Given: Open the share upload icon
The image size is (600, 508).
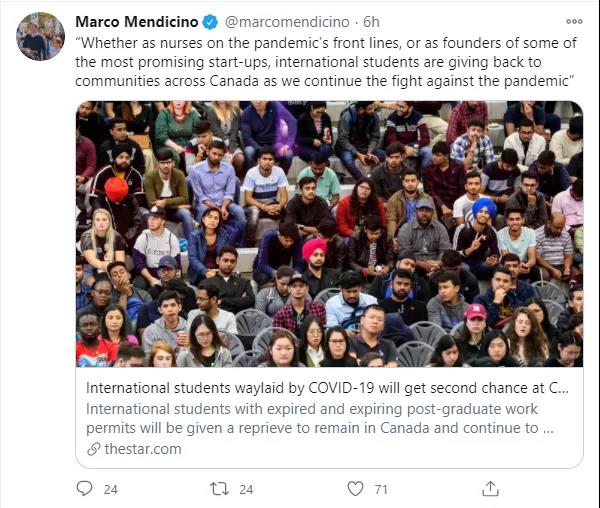Looking at the screenshot, I should (x=491, y=488).
